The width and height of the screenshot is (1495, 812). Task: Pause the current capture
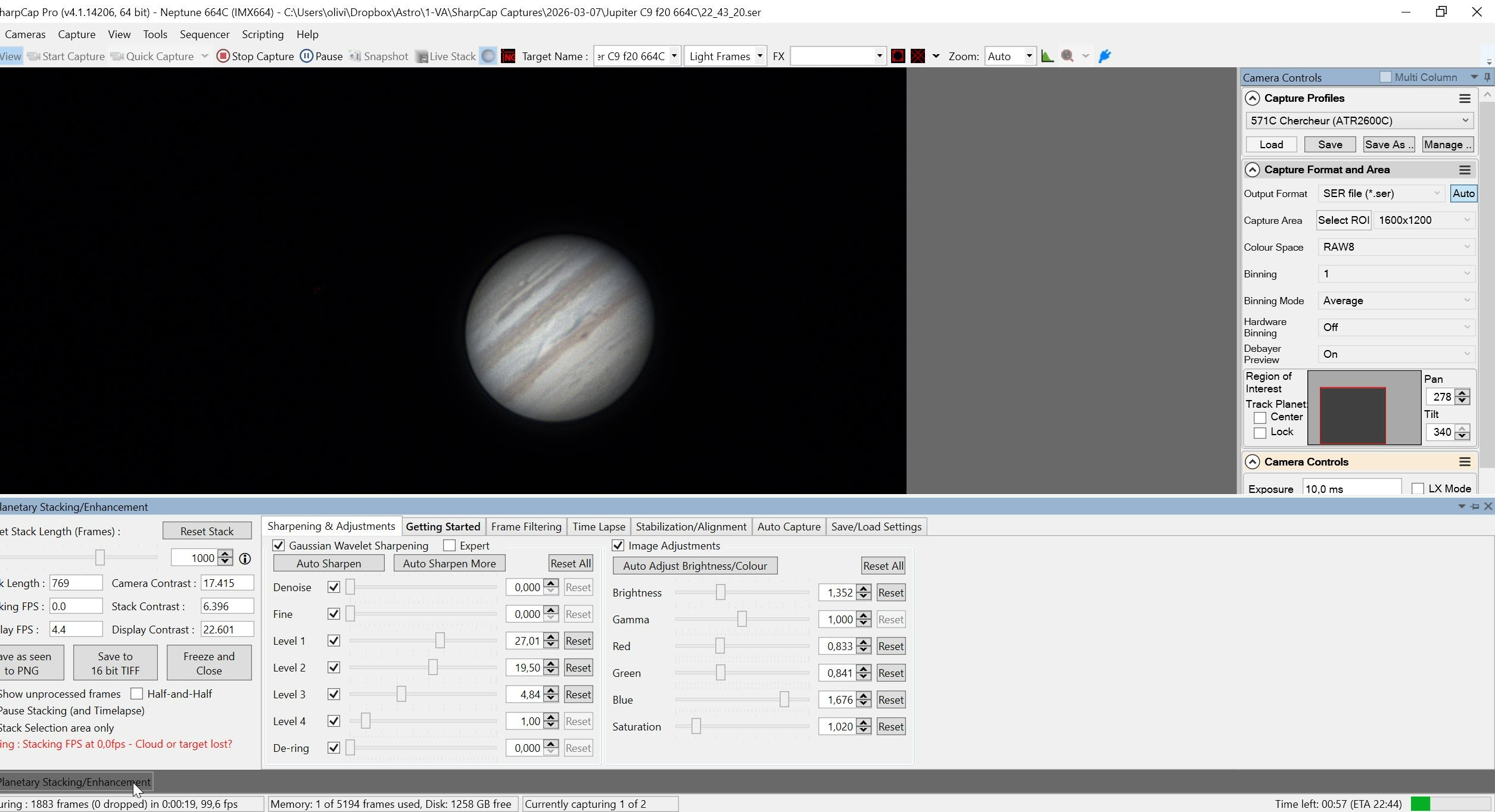coord(322,56)
